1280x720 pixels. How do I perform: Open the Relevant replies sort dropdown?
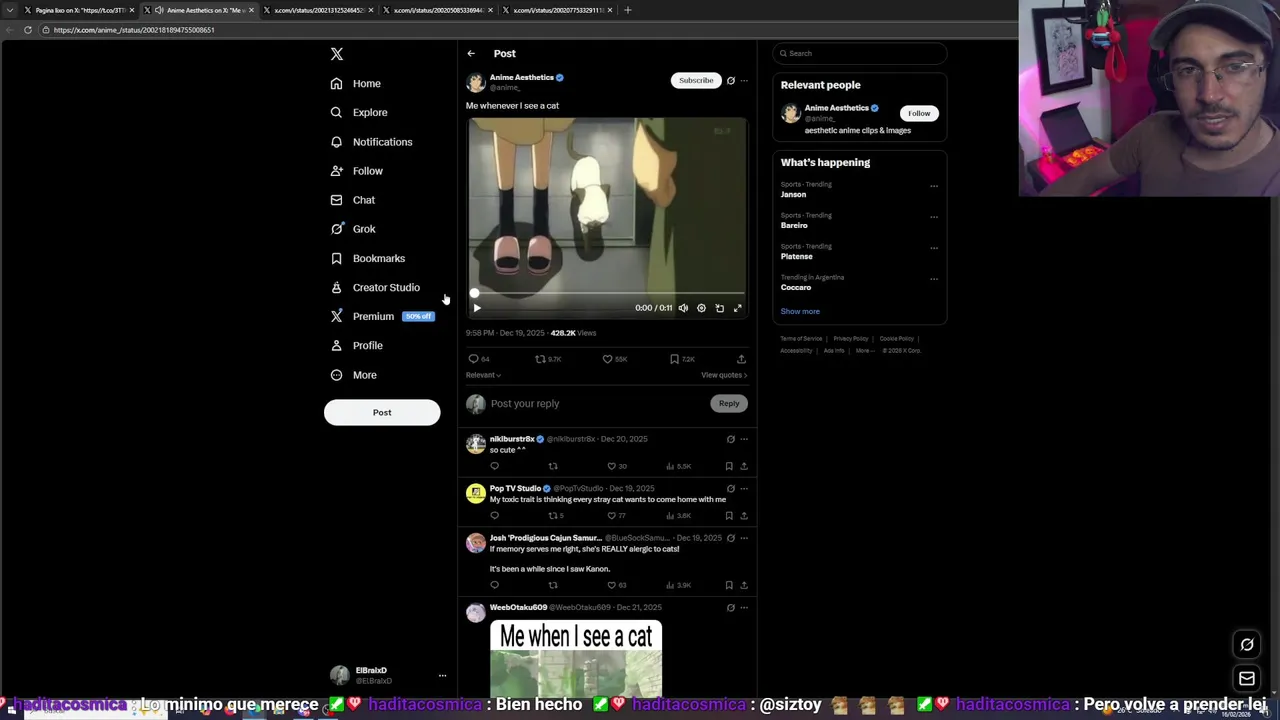[483, 375]
